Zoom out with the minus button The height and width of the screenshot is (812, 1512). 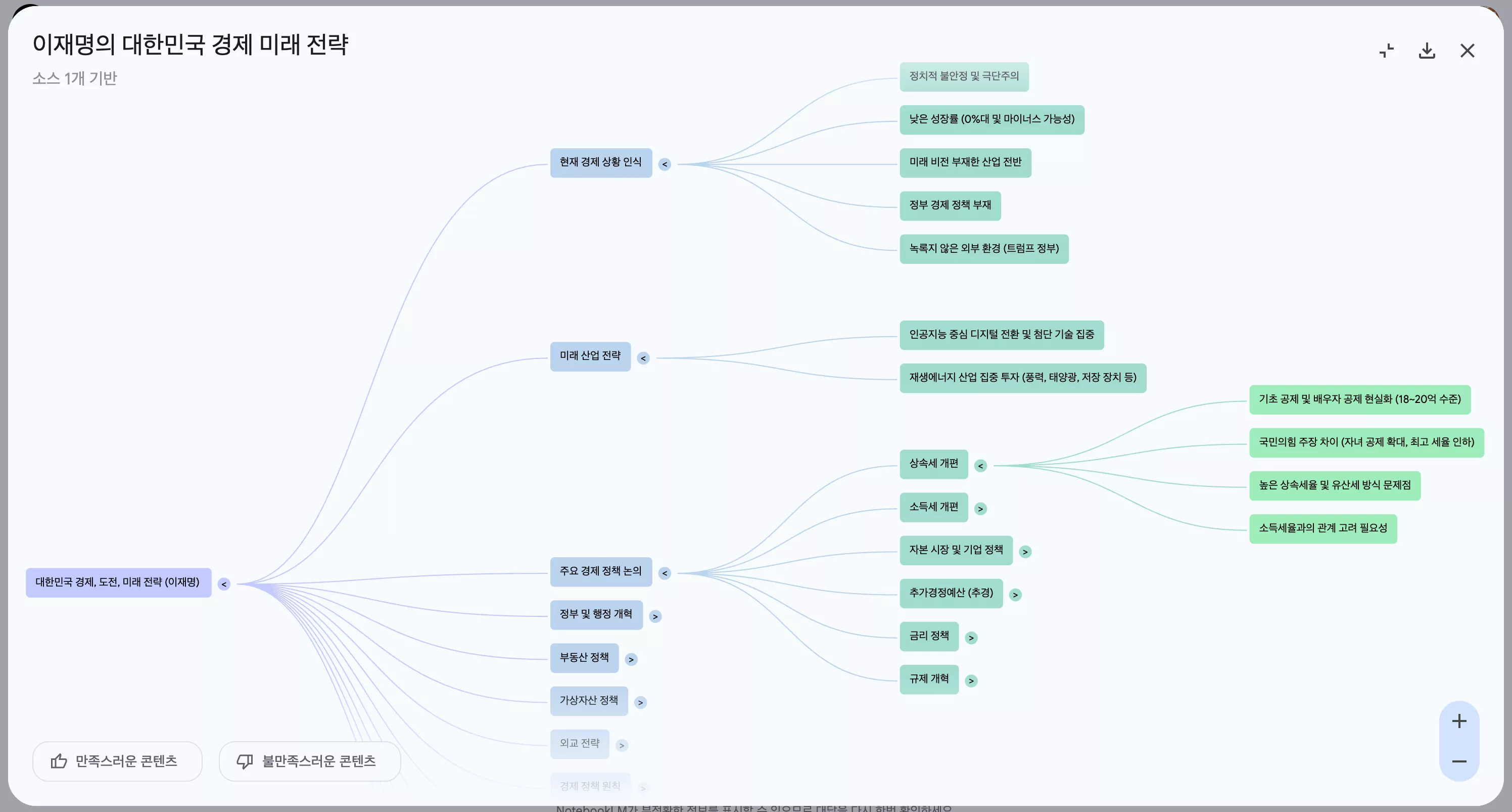1459,761
